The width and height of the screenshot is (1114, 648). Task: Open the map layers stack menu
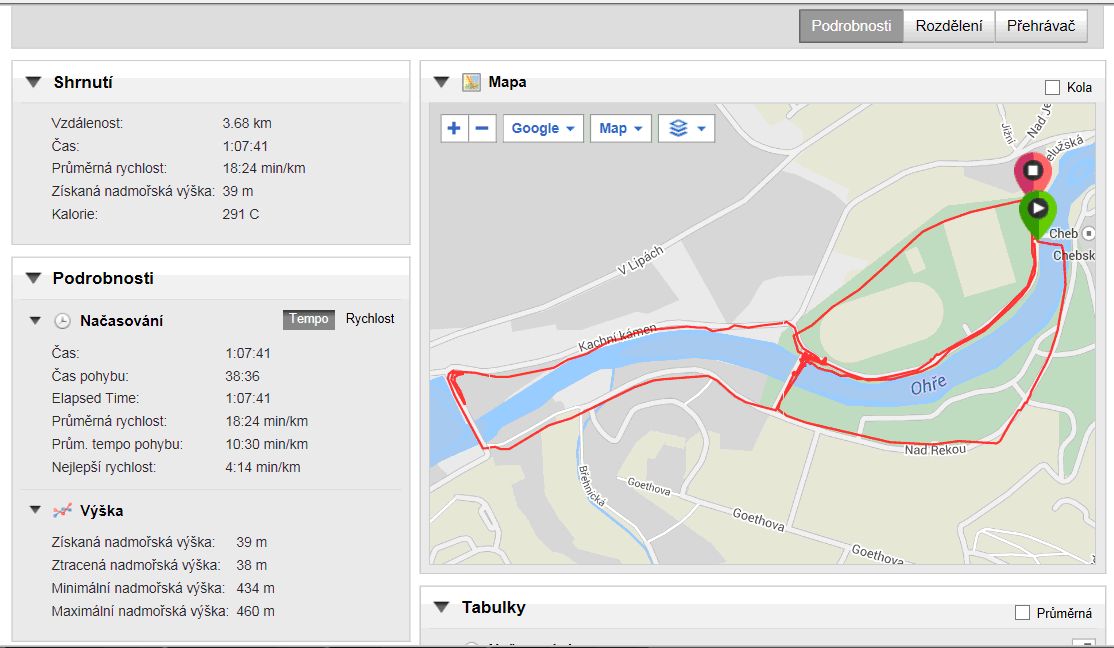686,128
